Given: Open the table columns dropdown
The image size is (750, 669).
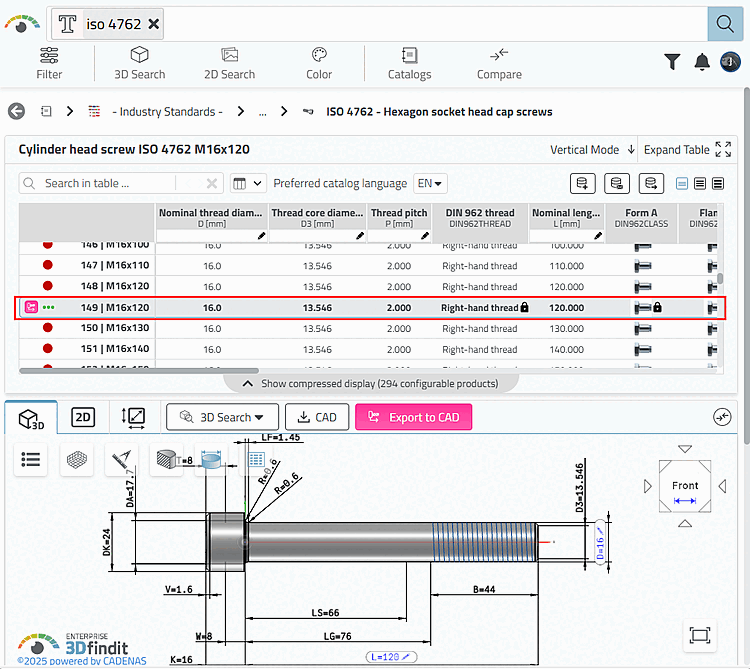Looking at the screenshot, I should point(247,184).
